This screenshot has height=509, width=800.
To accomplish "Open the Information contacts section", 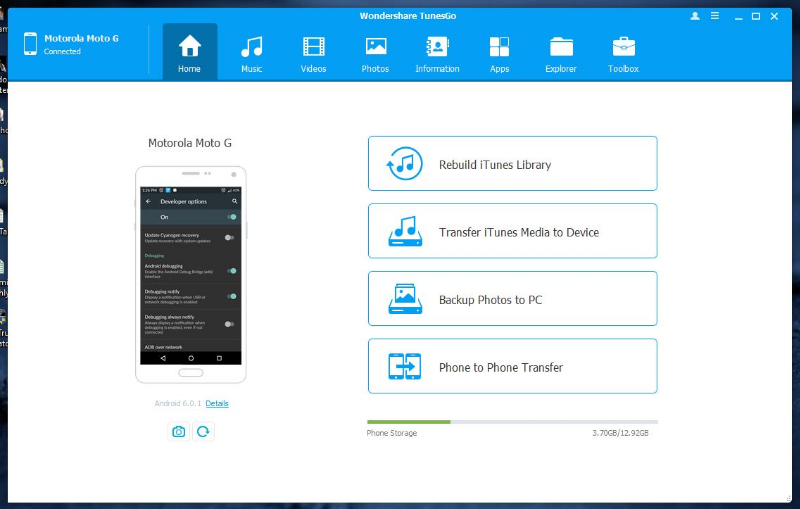I will [x=437, y=54].
